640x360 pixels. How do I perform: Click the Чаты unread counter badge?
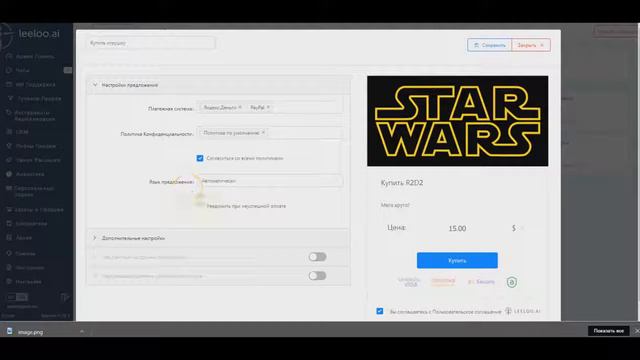point(68,70)
